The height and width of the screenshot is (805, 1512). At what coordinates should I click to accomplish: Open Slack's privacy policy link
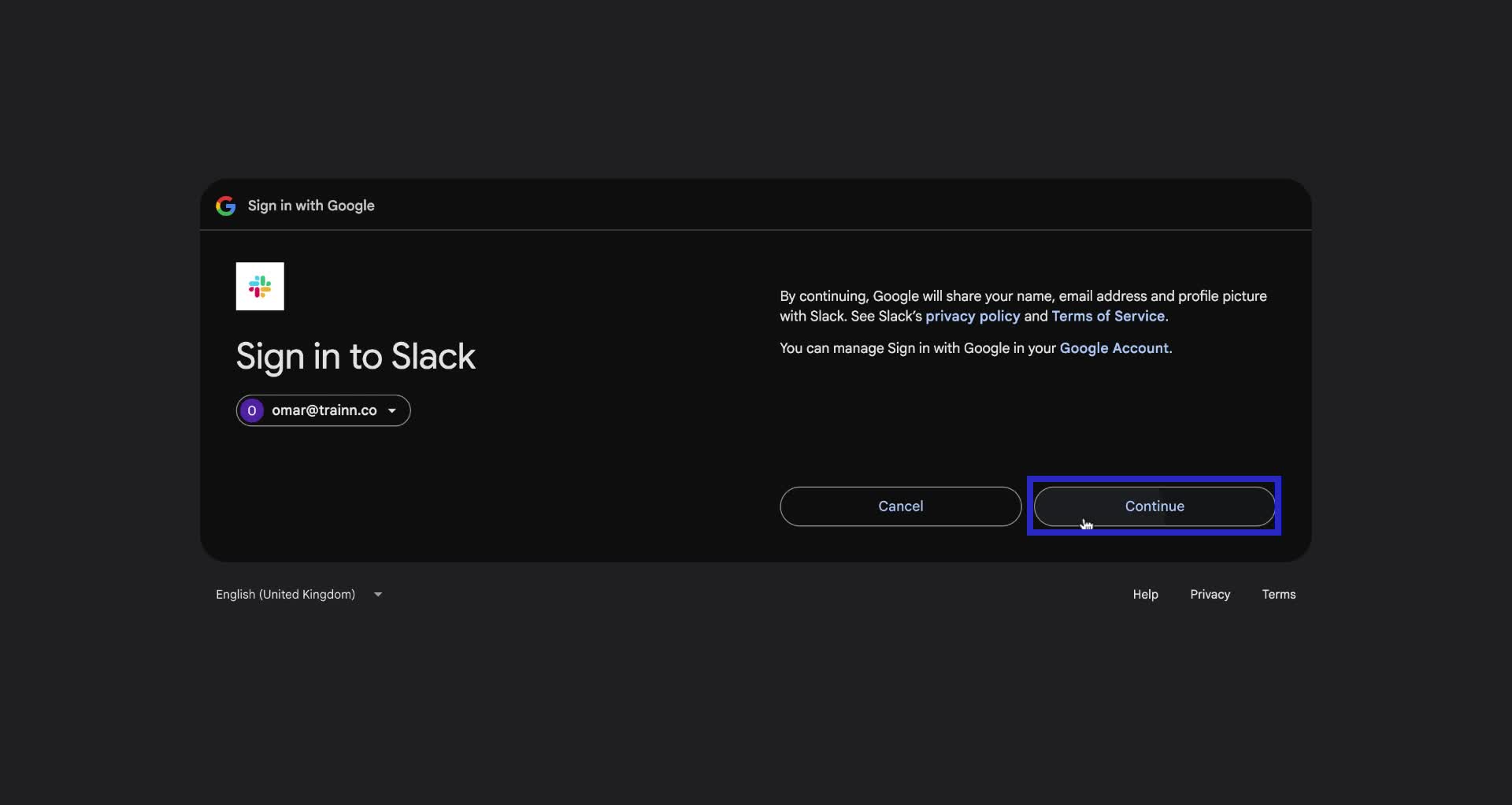tap(972, 316)
